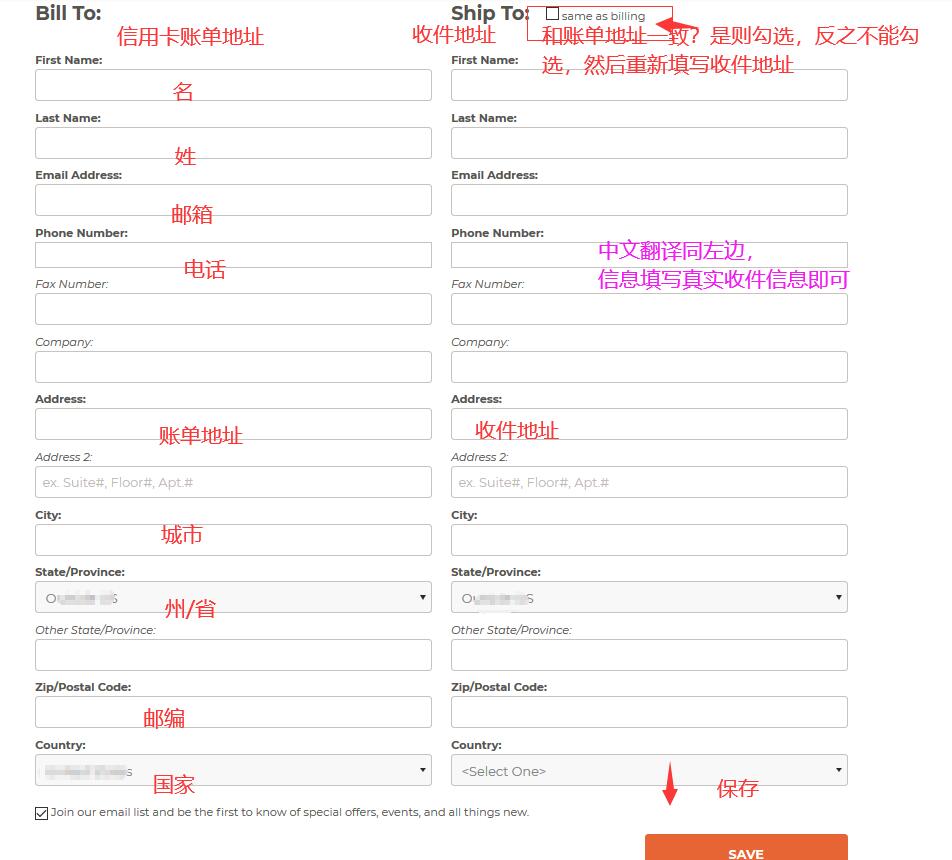The image size is (952, 860).
Task: Open the Ship To State/Province dropdown
Action: (x=649, y=598)
